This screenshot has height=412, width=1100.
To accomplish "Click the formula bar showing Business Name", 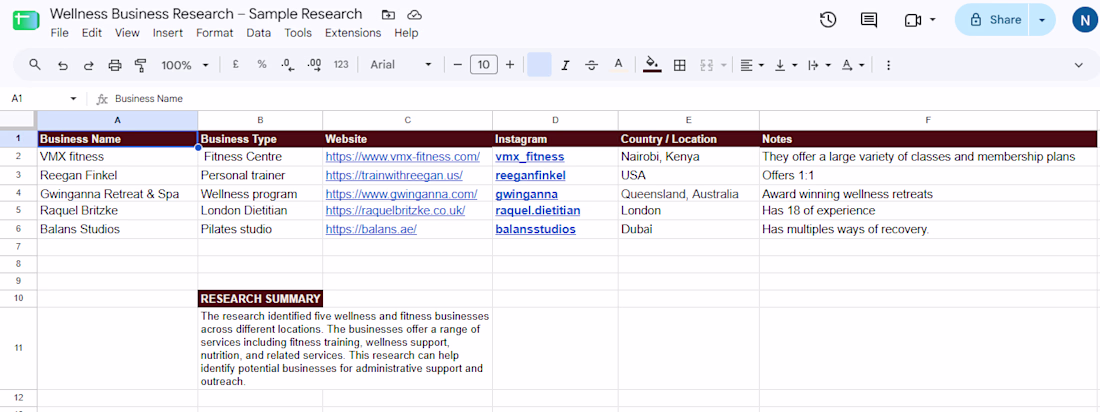I will pyautogui.click(x=603, y=99).
